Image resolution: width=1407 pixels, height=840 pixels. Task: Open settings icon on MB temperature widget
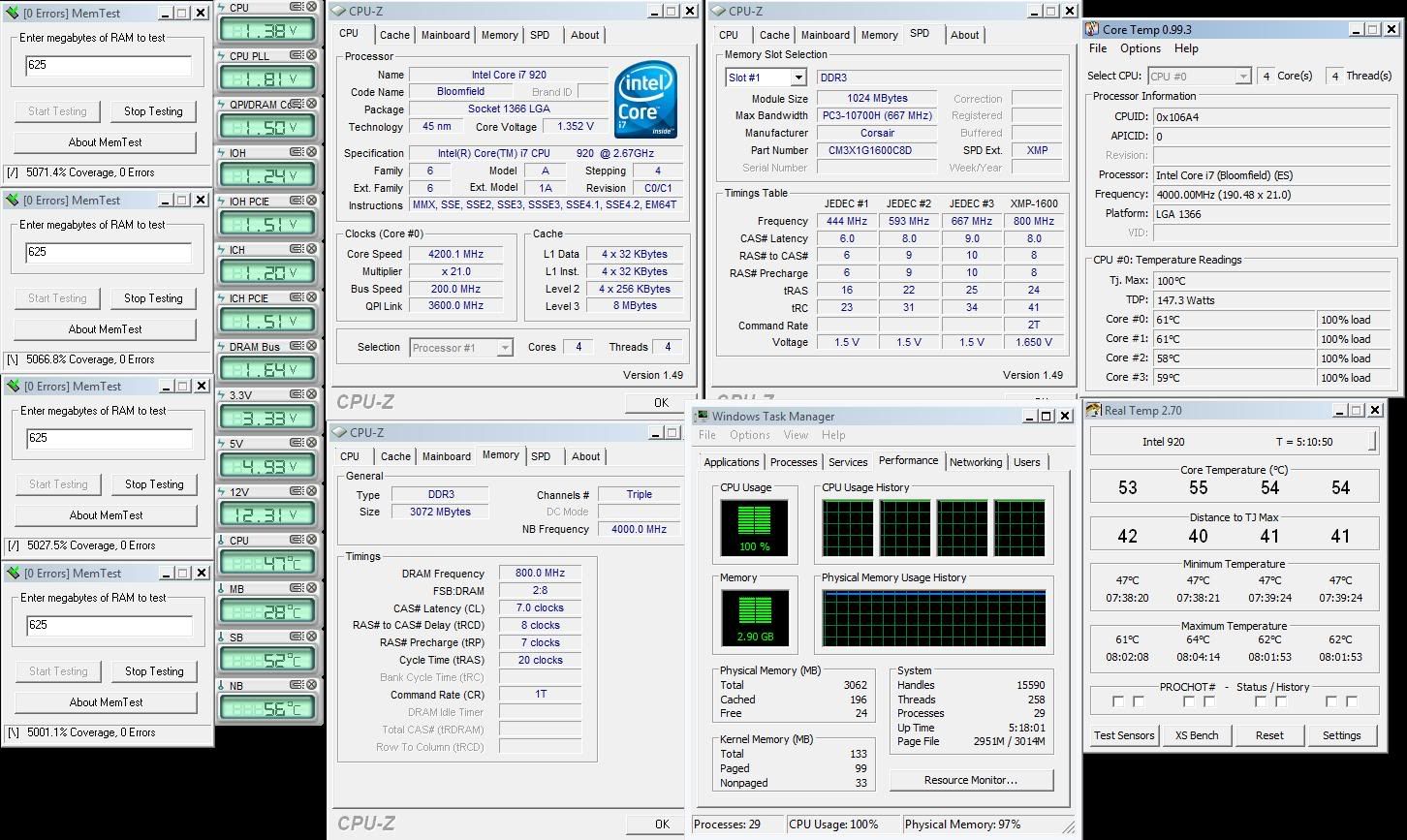tap(297, 588)
